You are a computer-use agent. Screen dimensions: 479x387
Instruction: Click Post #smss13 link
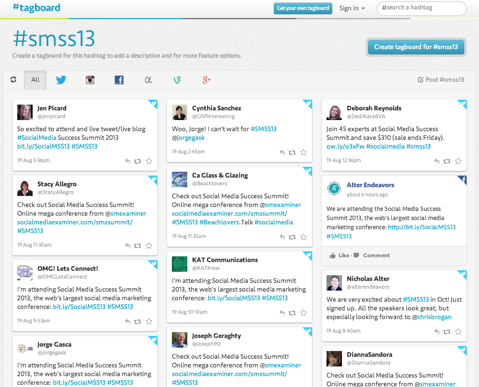441,80
